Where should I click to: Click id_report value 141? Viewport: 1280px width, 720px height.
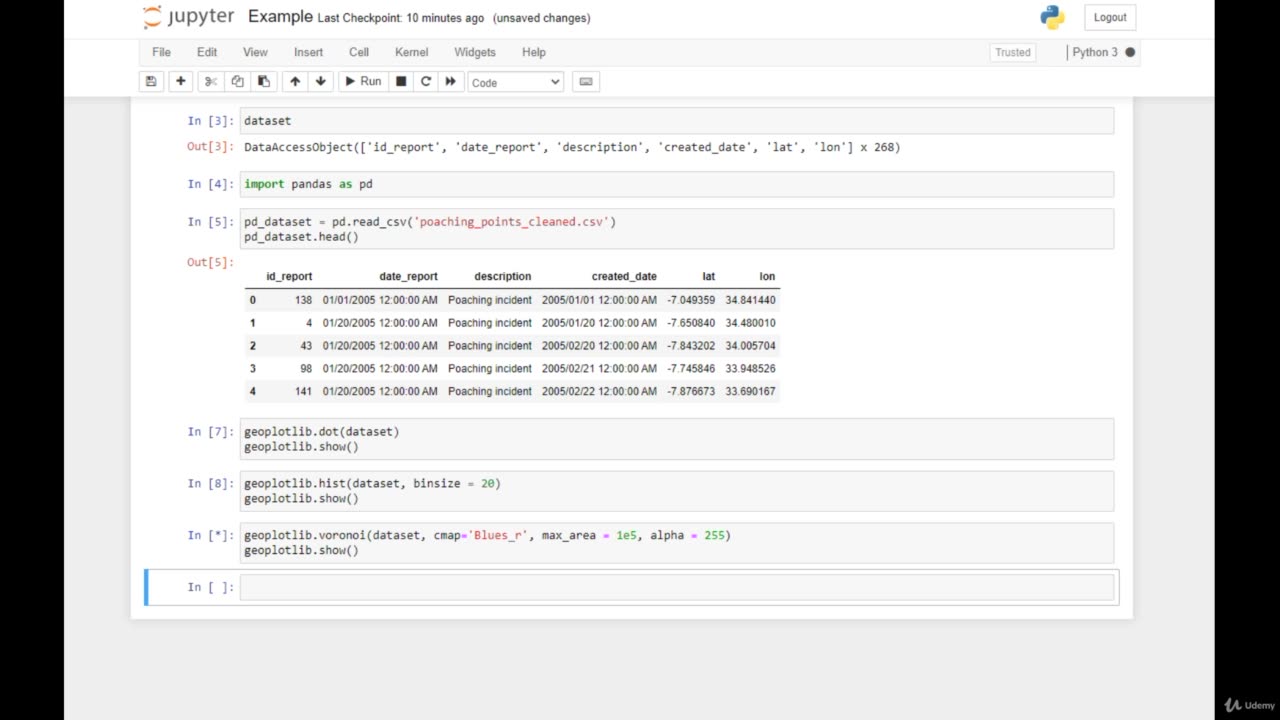[303, 392]
